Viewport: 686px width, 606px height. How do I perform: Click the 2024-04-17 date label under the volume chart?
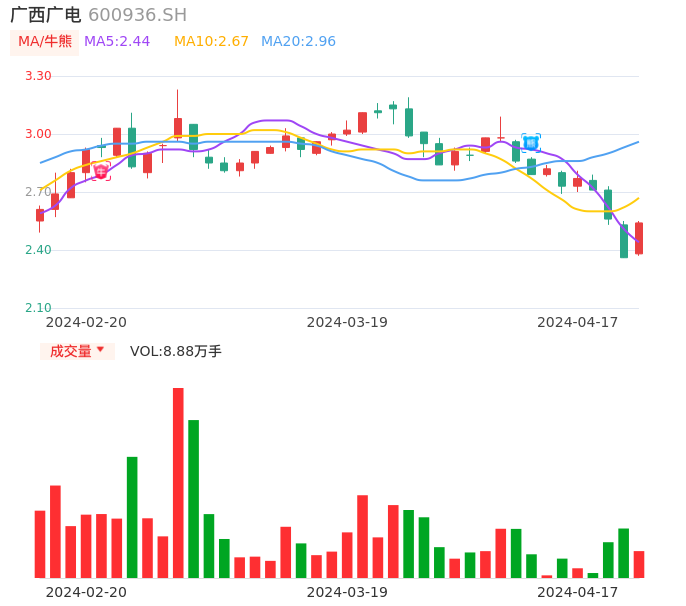578,592
